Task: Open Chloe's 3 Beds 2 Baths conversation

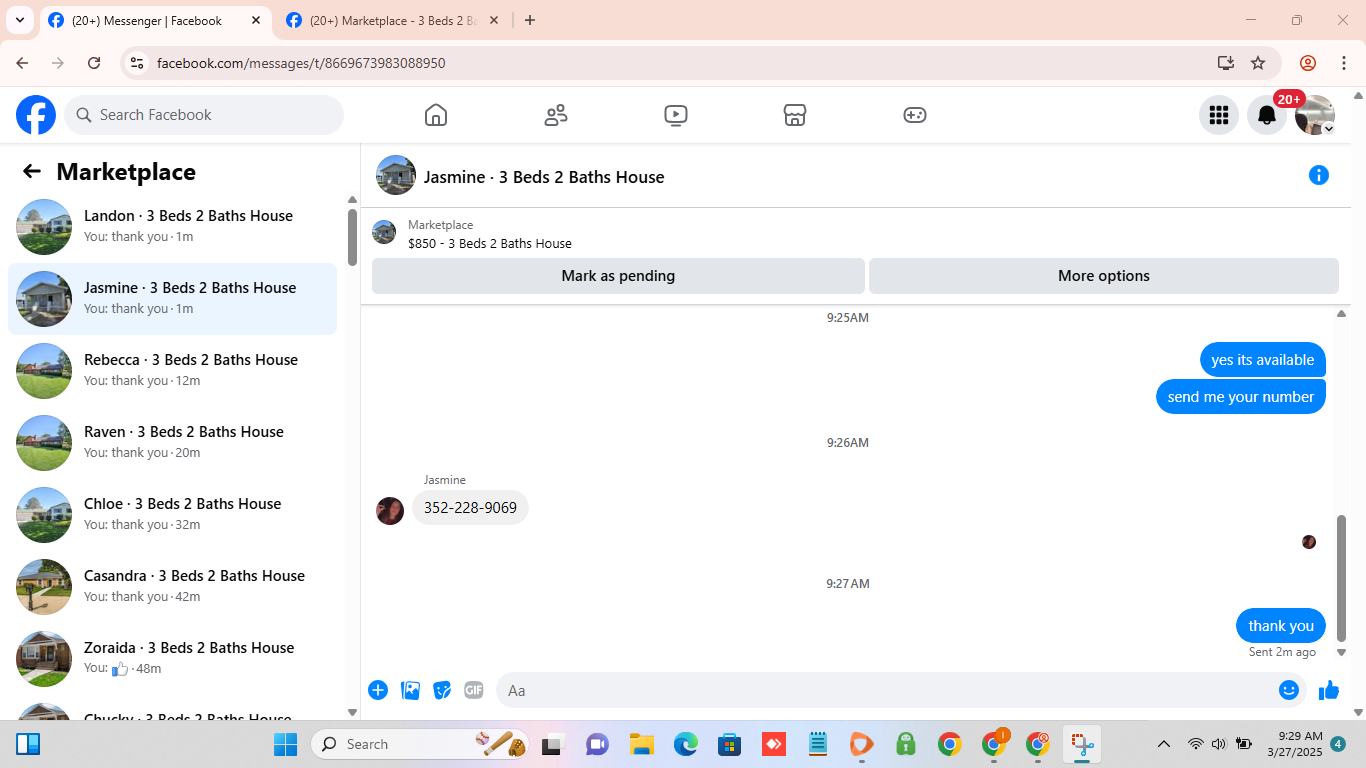Action: 172,515
